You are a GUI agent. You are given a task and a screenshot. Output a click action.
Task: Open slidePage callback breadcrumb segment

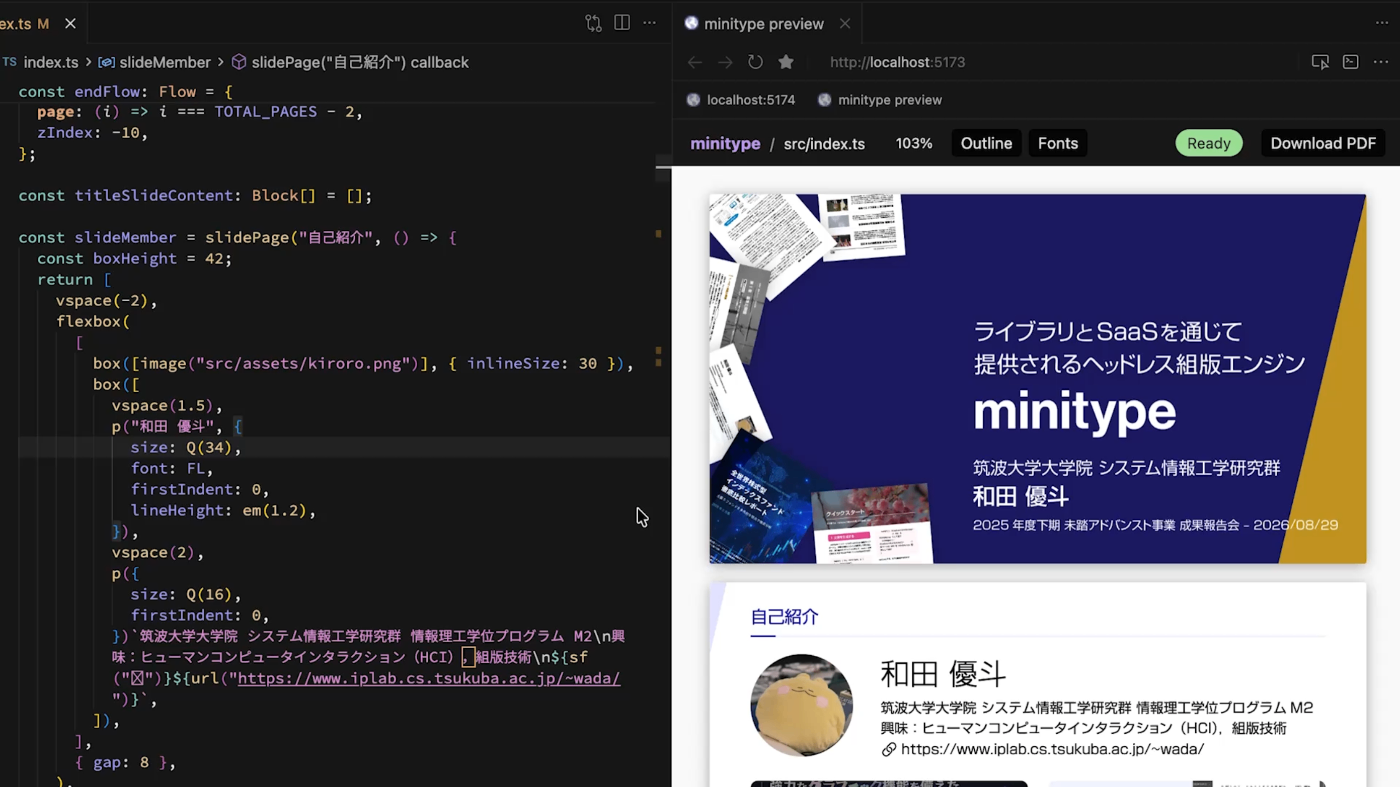(x=350, y=62)
